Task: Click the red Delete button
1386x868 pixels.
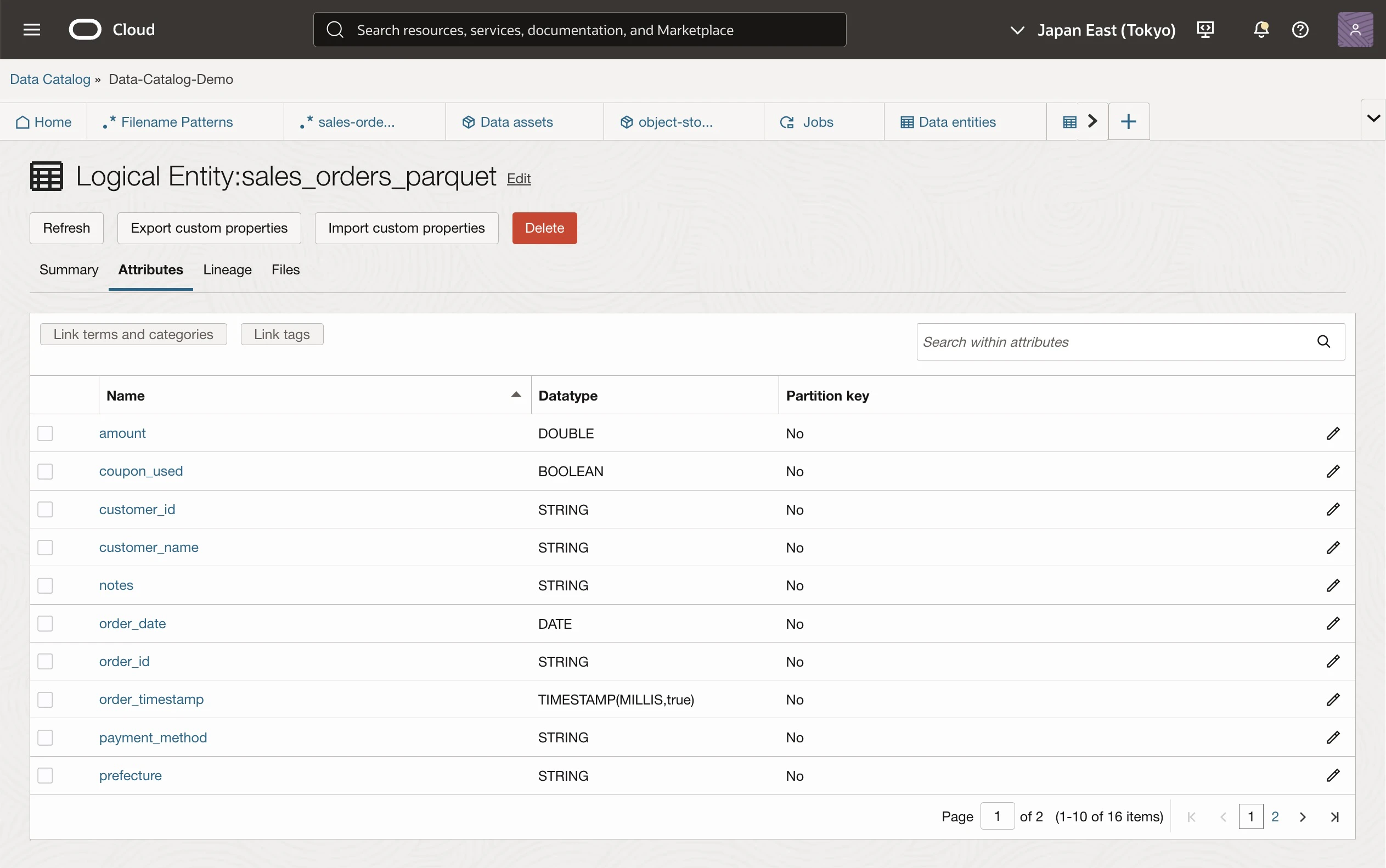Action: [x=544, y=228]
